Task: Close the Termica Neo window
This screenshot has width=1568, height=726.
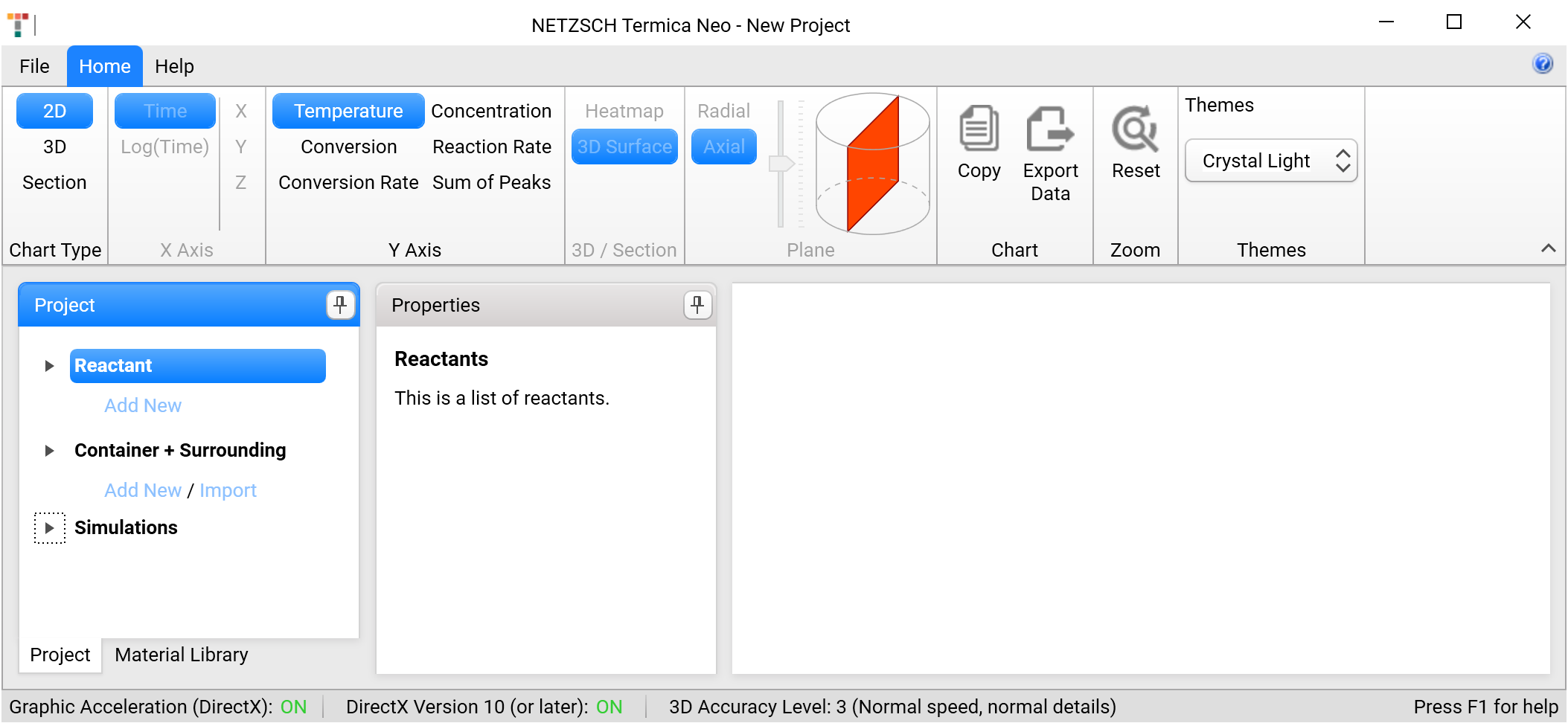Action: (x=1523, y=22)
